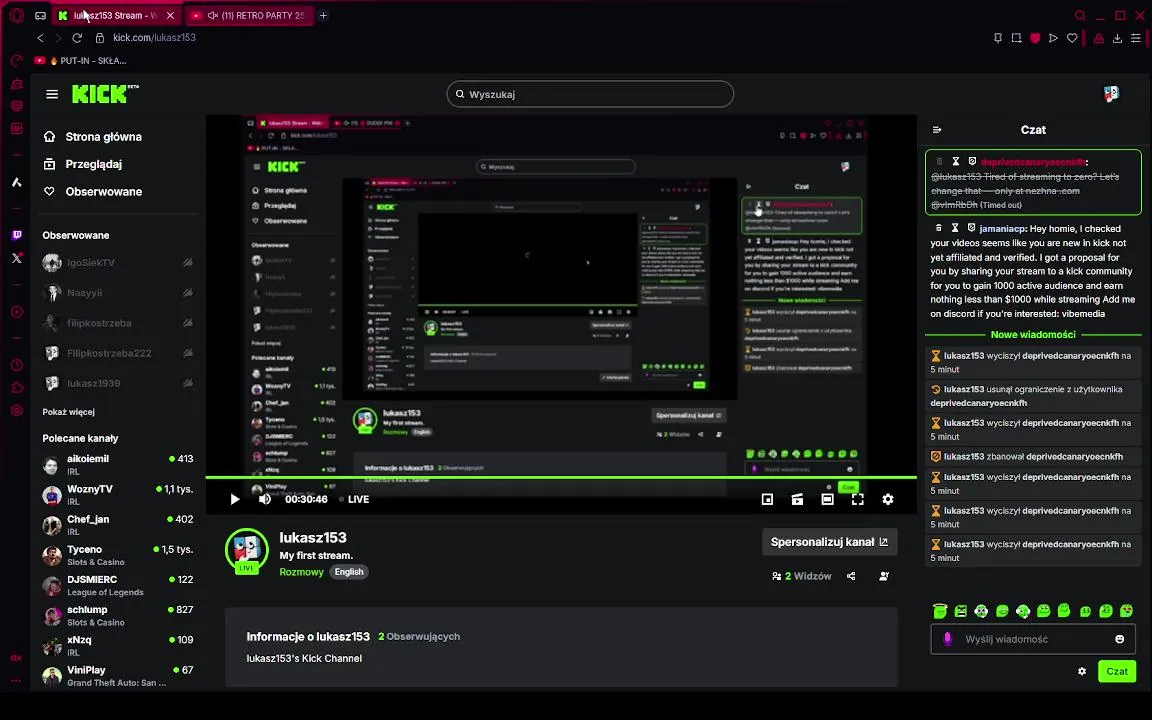The image size is (1152, 720).
Task: Open Opera easy setup sliders icon
Action: 1137,37
